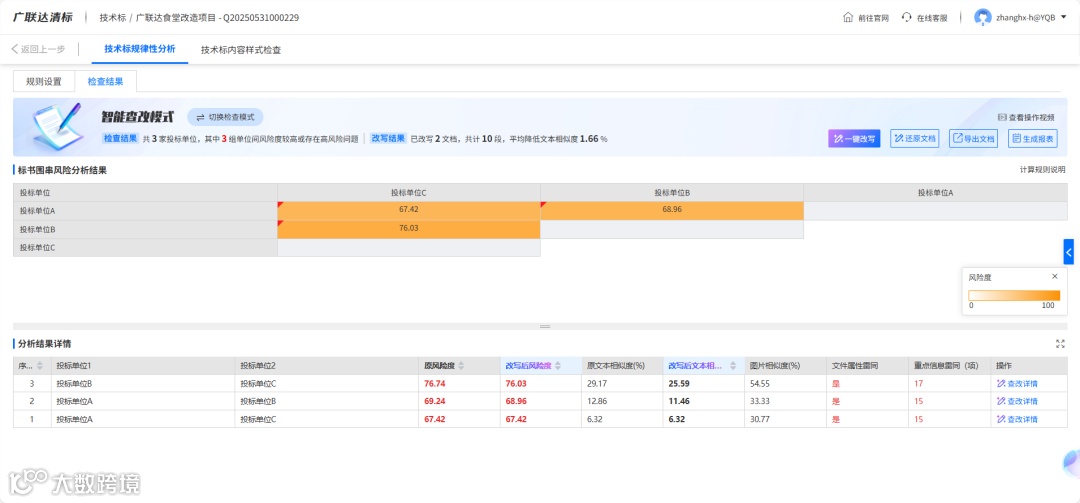Viewport: 1080px width, 503px height.
Task: Open 查看操作视频 link
Action: (1026, 118)
